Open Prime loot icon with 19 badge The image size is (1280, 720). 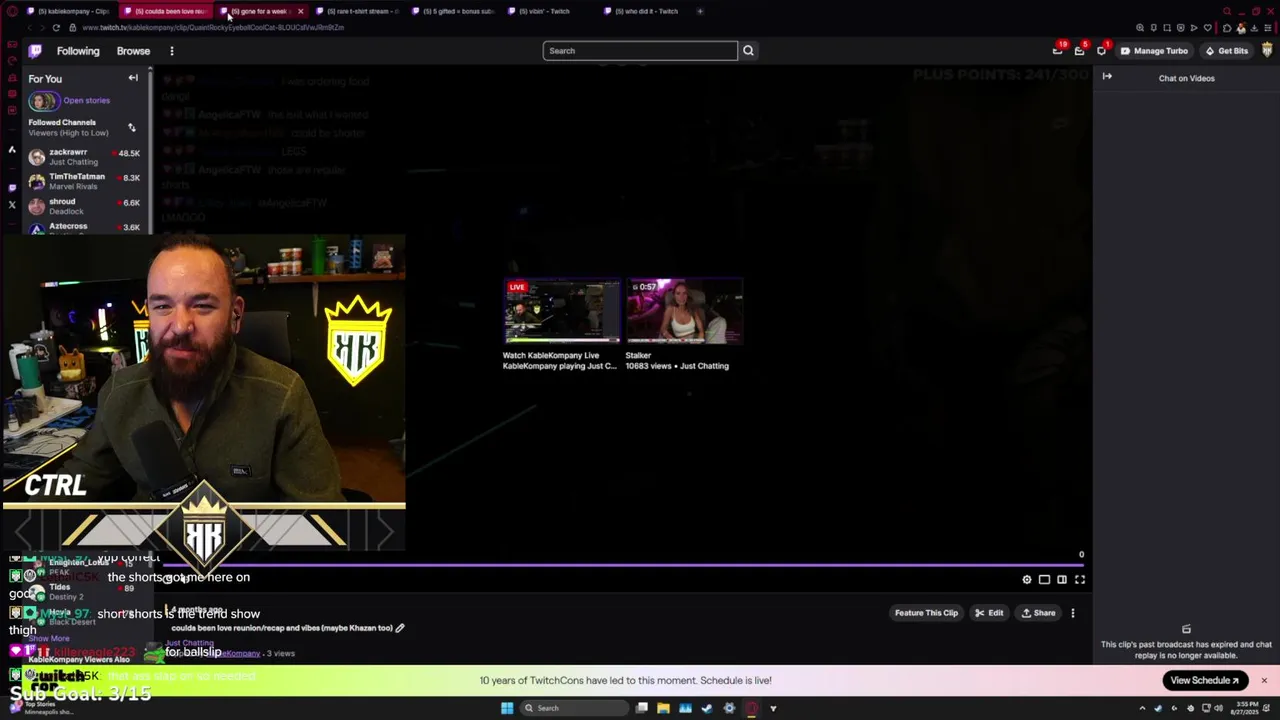point(1058,50)
